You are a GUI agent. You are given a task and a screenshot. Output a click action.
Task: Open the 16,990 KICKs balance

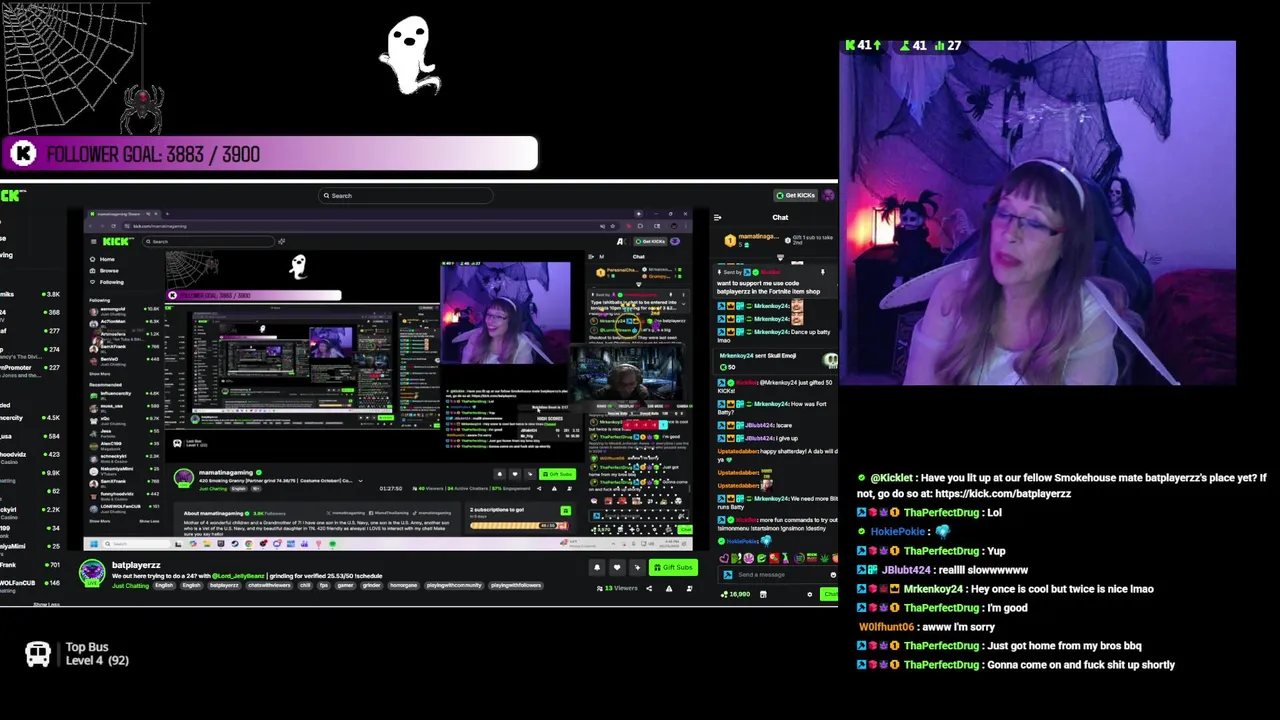[x=738, y=594]
